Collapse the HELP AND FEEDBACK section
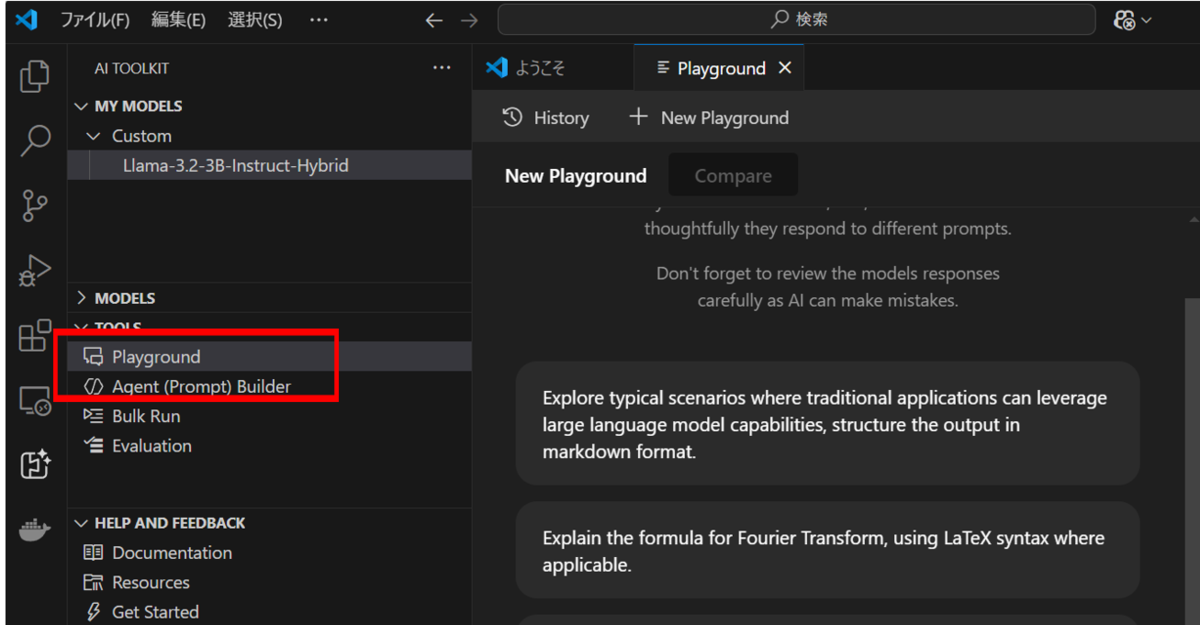Screen dimensions: 1200x625 (82, 523)
